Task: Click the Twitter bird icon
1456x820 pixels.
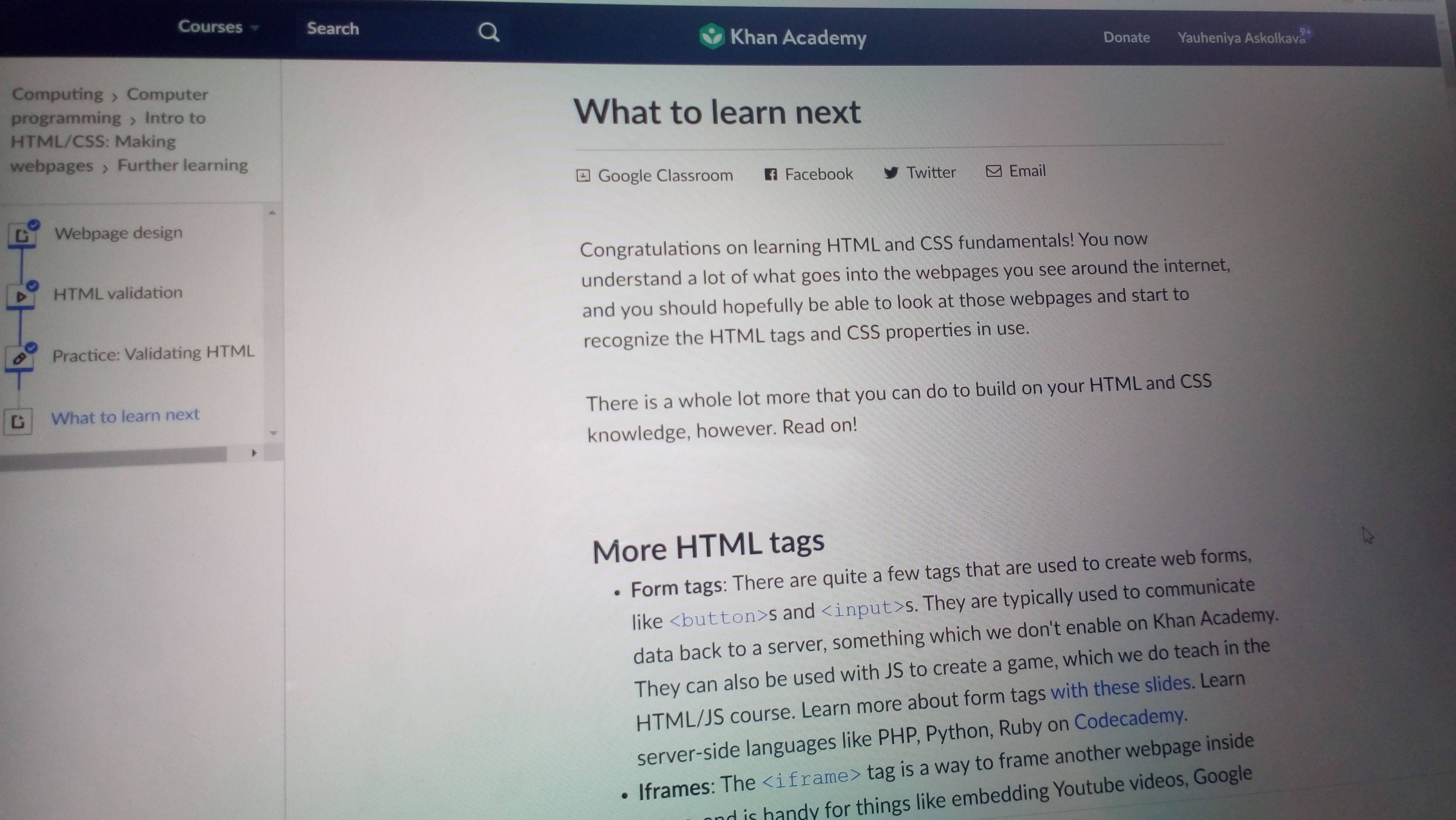Action: tap(891, 172)
